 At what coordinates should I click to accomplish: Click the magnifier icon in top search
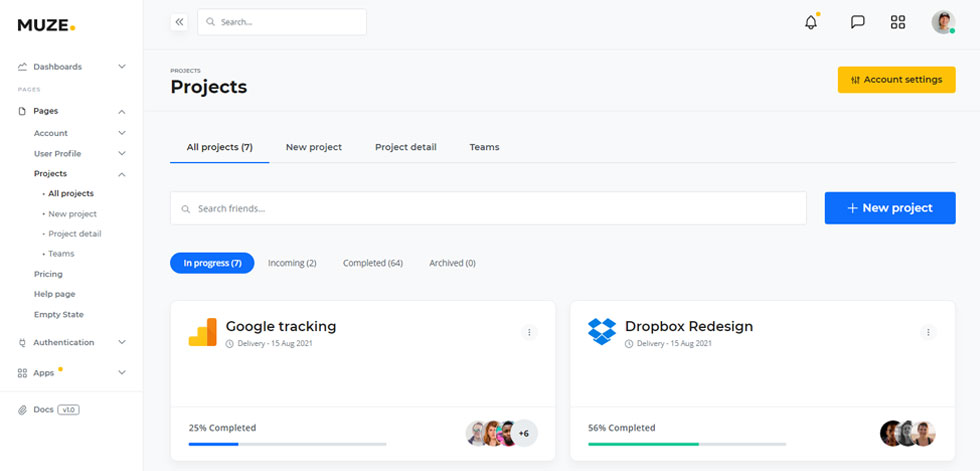click(211, 22)
